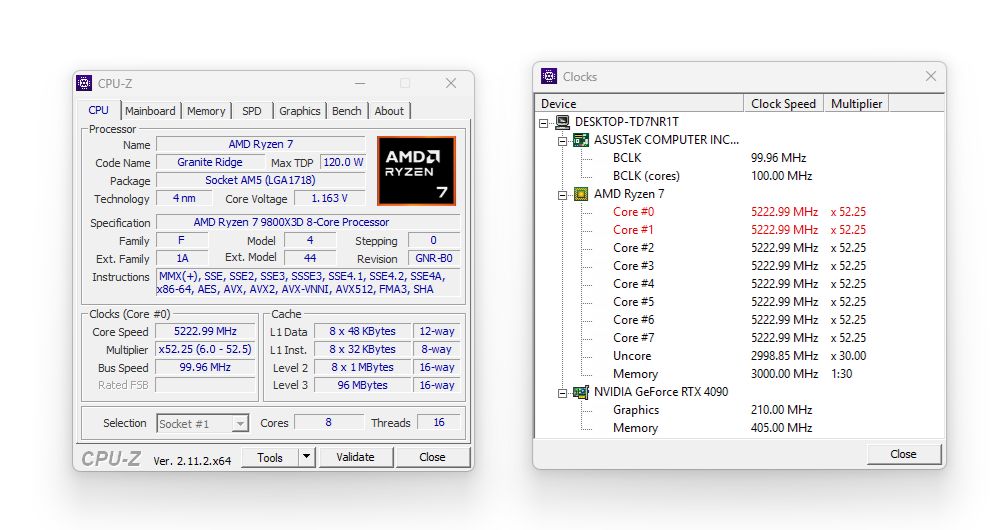Click the Revision GNR-B0 field
This screenshot has height=530, width=1000.
(434, 258)
